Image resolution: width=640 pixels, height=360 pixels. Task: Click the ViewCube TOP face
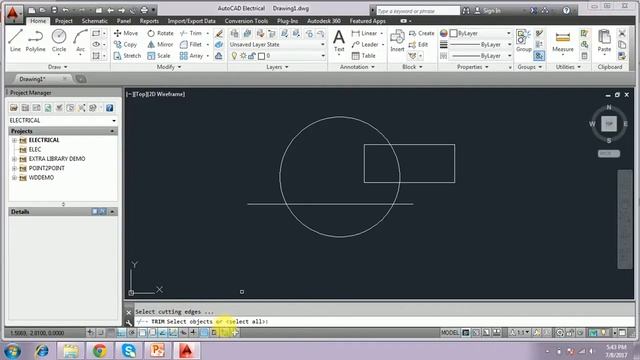tap(609, 124)
